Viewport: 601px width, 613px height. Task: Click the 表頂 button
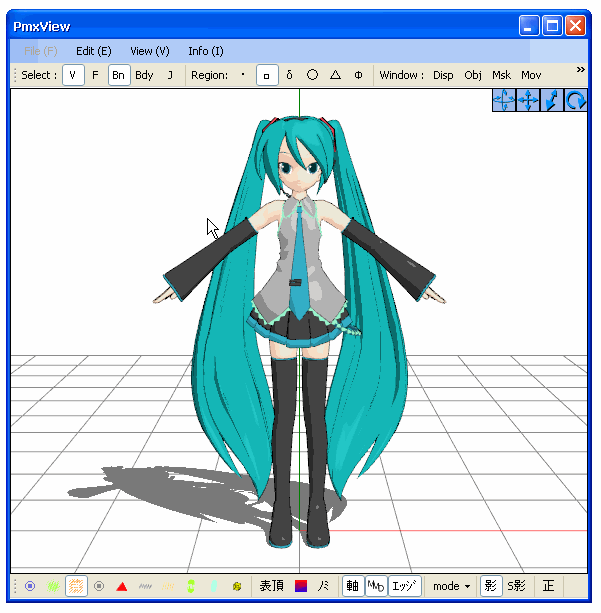[x=271, y=586]
